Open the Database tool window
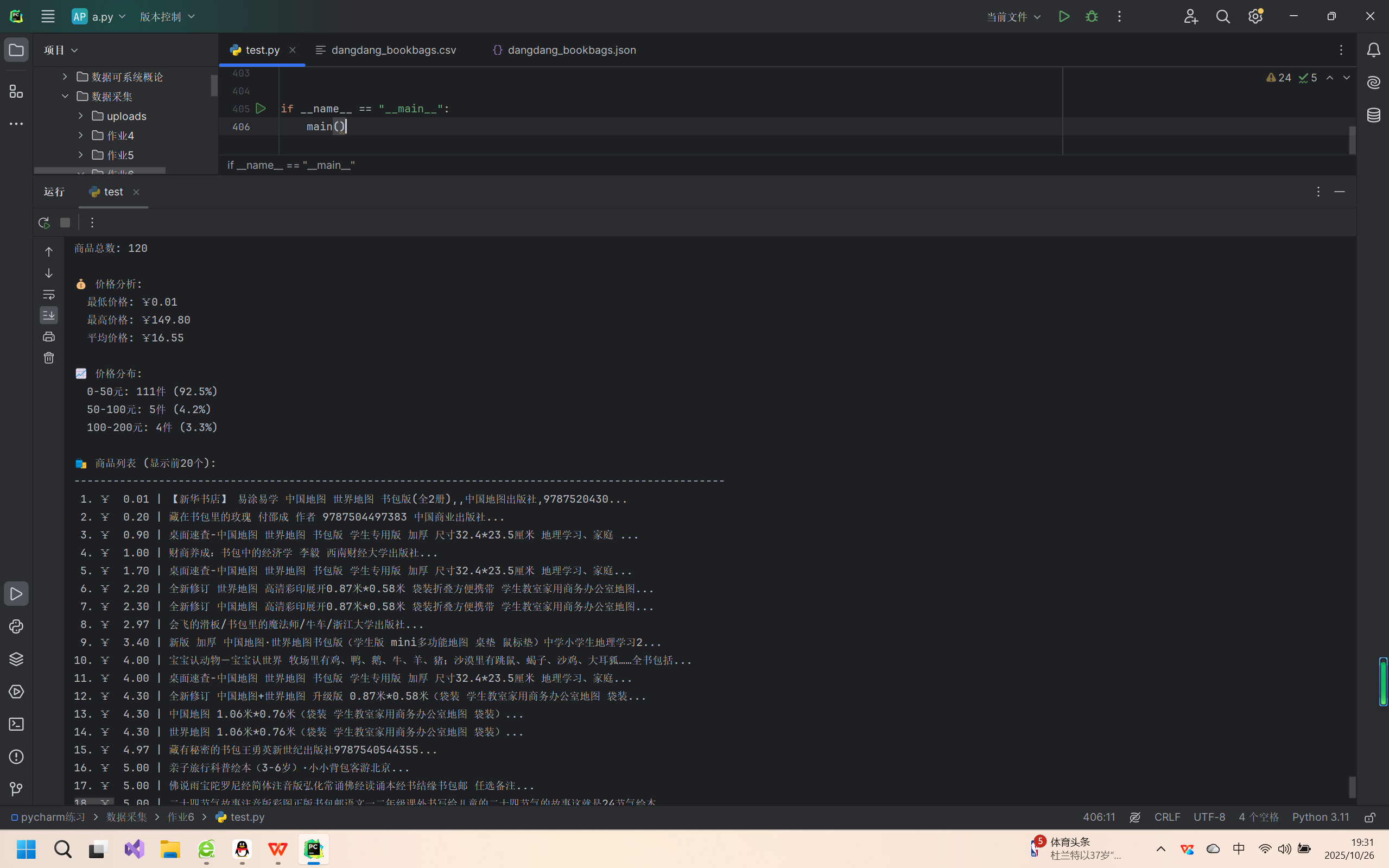 tap(1373, 115)
